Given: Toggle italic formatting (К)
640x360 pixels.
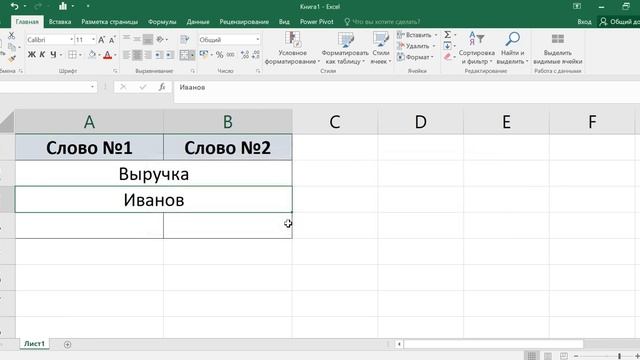Looking at the screenshot, I should (x=42, y=55).
